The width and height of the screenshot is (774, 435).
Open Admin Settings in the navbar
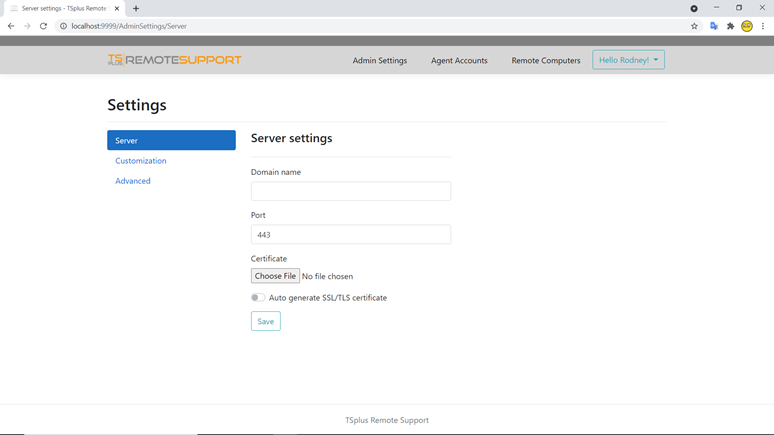pos(379,61)
